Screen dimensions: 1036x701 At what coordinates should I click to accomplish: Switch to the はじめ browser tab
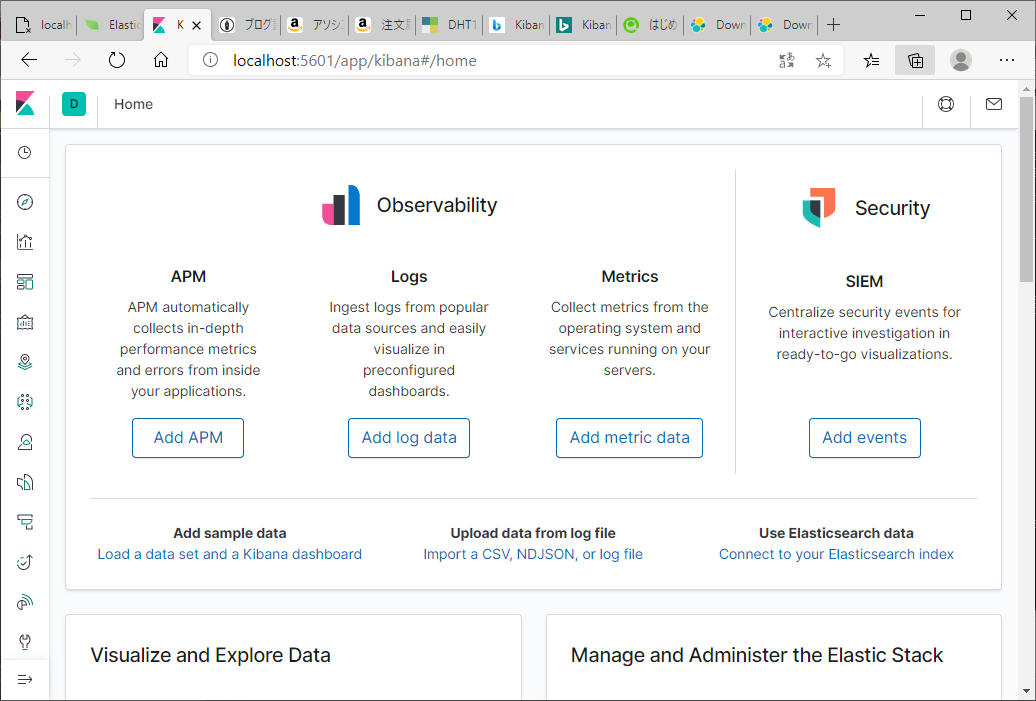pos(651,25)
